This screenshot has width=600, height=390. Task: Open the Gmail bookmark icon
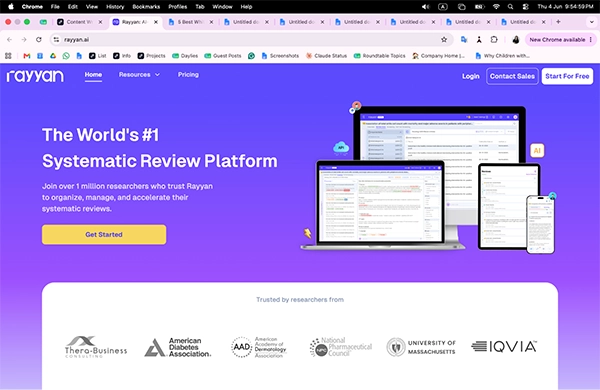[x=27, y=56]
